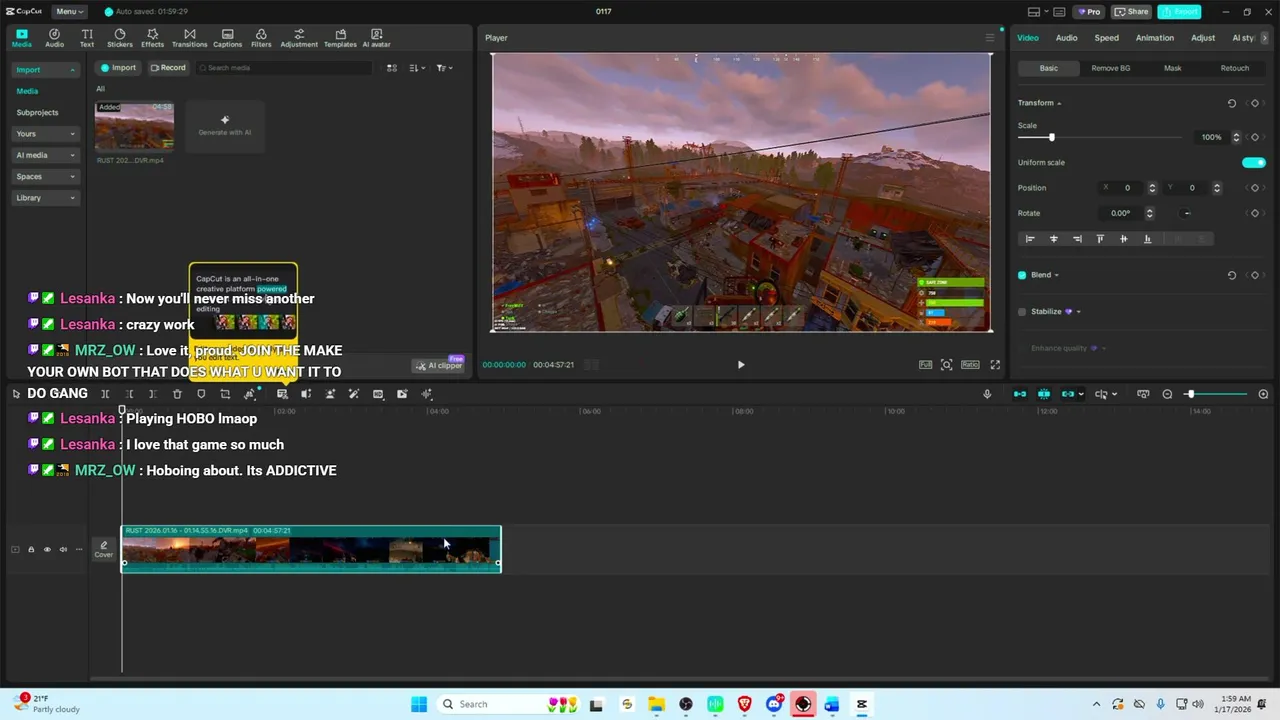
Task: Click the microphone voiceover record icon
Action: (x=987, y=394)
